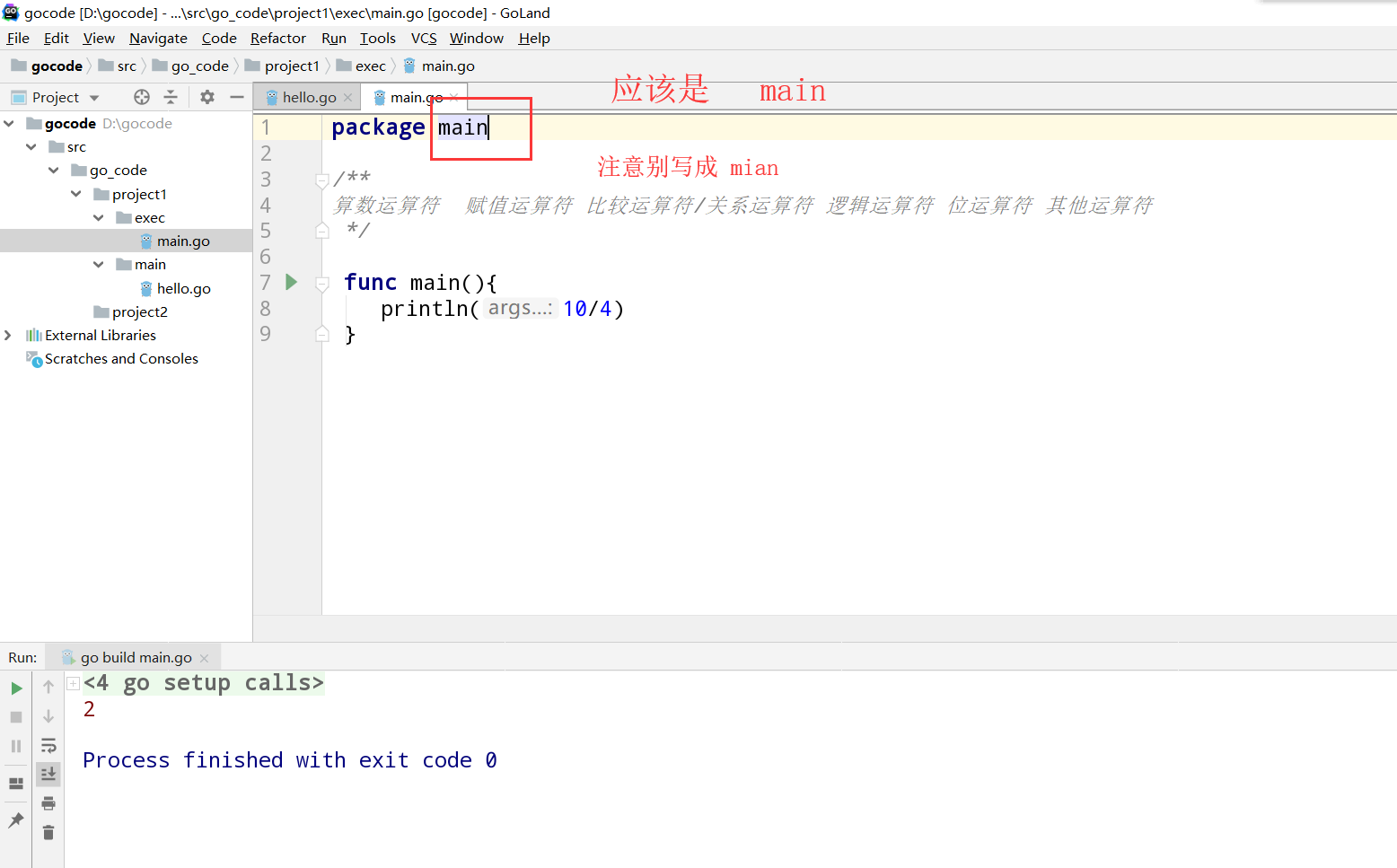Hide the Project tool window with minus icon
Screen dimensions: 1397x868
[237, 97]
